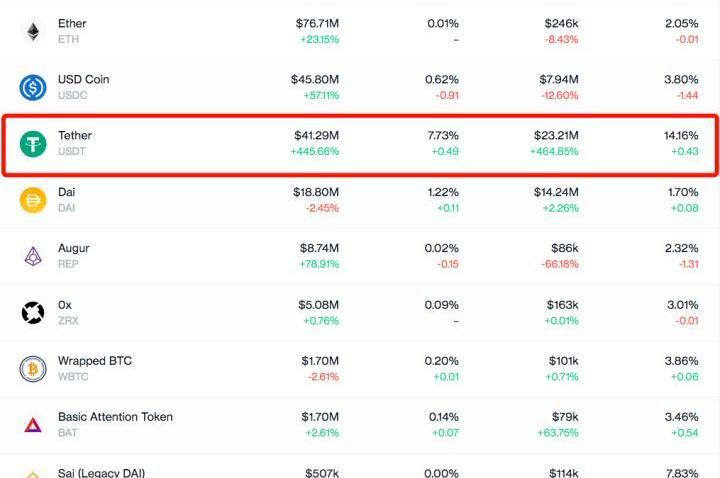The width and height of the screenshot is (720, 478).
Task: Click the Wrapped BTC icon
Action: tap(33, 369)
